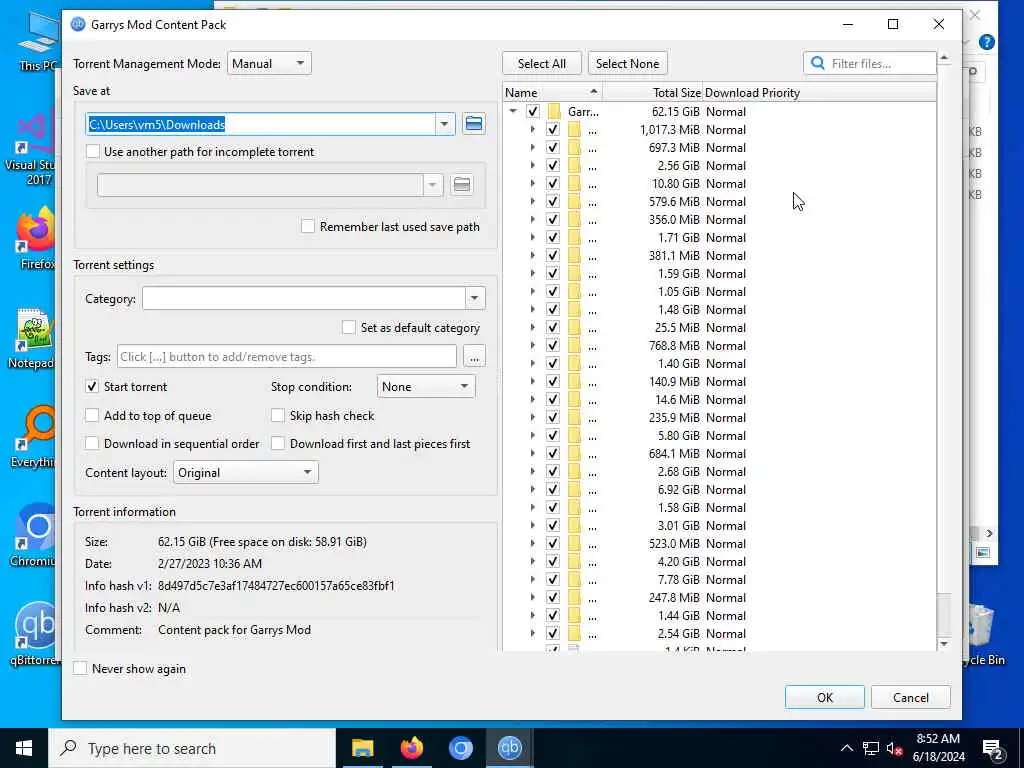Click Select All button

click(541, 63)
